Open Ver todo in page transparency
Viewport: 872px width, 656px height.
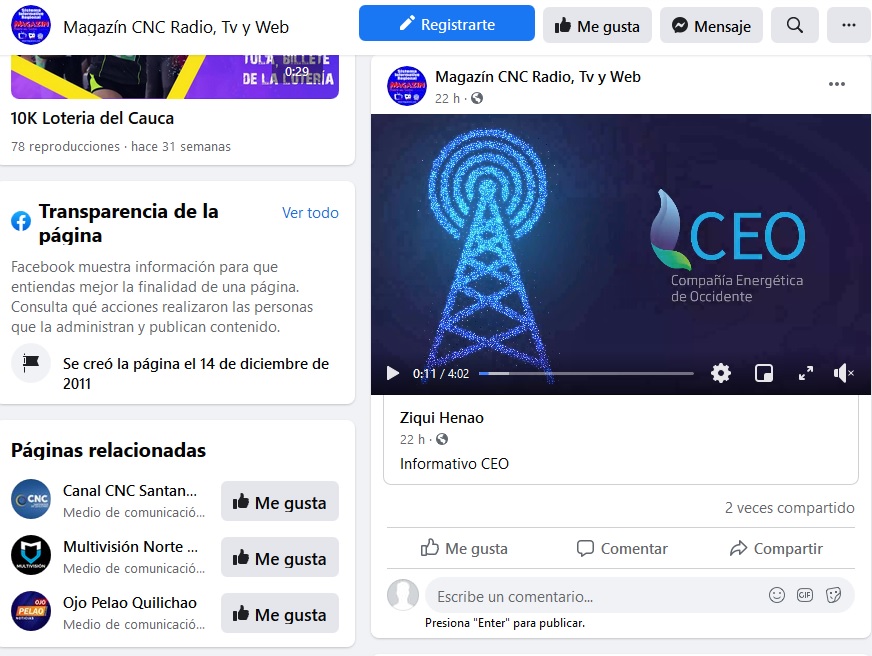click(x=310, y=213)
